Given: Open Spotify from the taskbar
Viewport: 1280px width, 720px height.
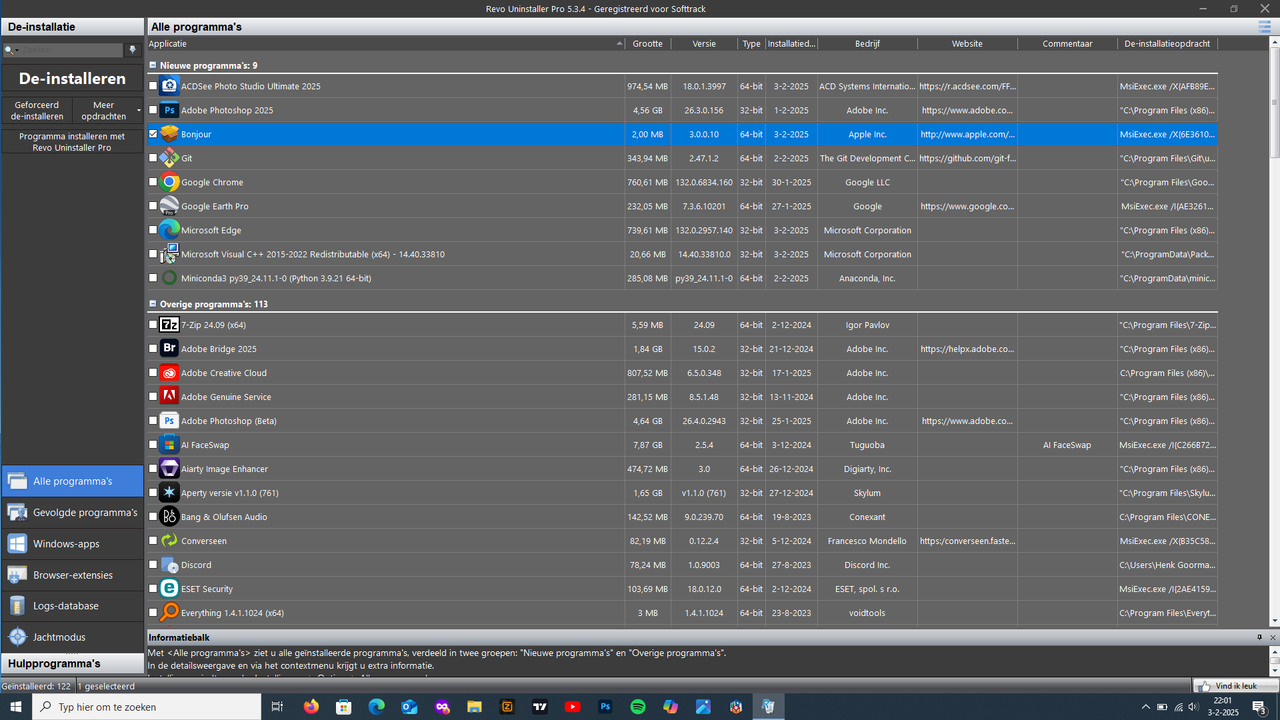Looking at the screenshot, I should coord(638,707).
